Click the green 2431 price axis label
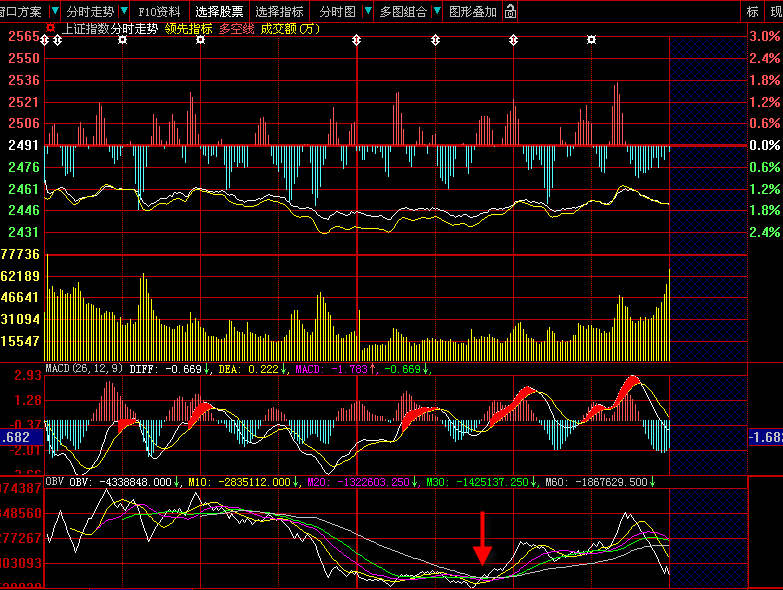783x590 pixels. tap(23, 232)
